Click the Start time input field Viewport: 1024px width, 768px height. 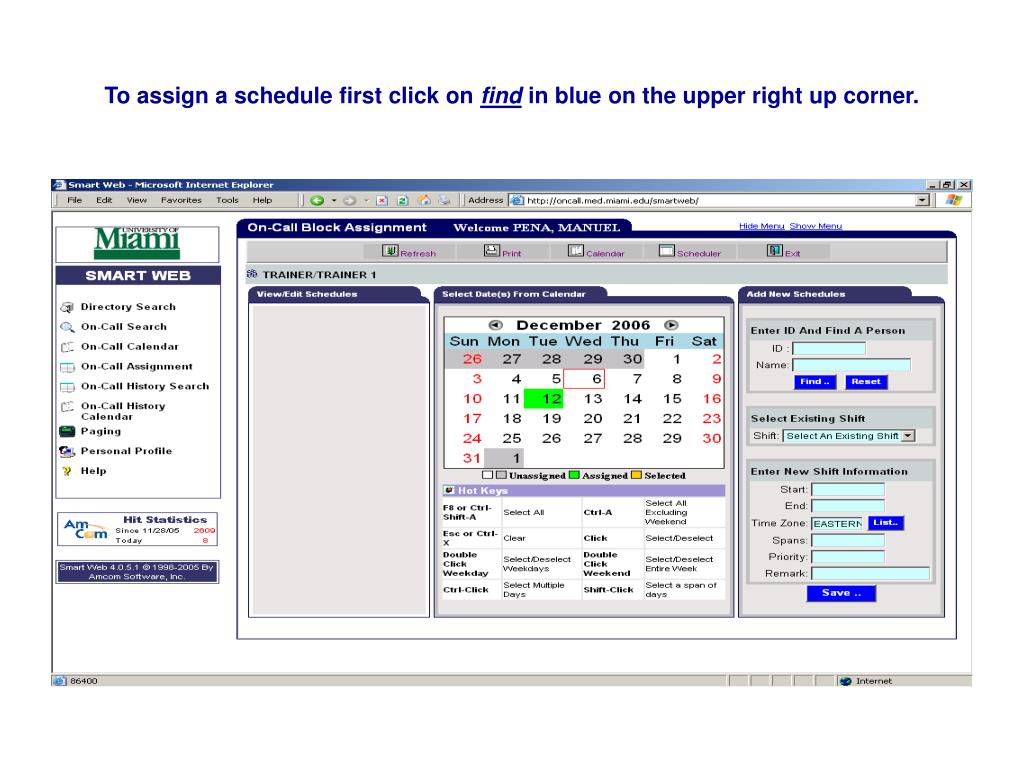(x=848, y=490)
